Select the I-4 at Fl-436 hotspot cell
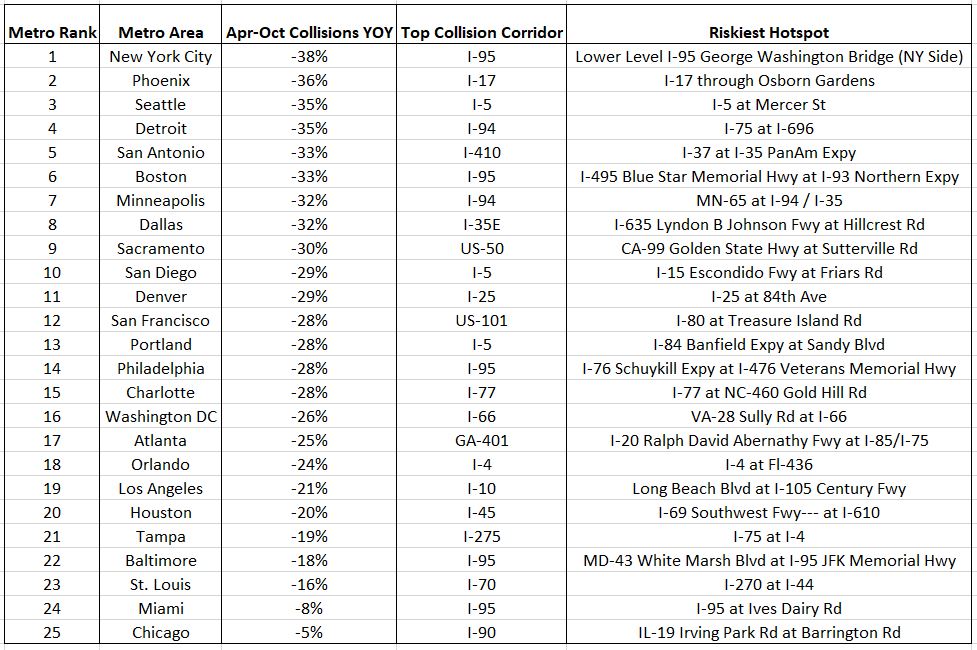 tap(769, 464)
